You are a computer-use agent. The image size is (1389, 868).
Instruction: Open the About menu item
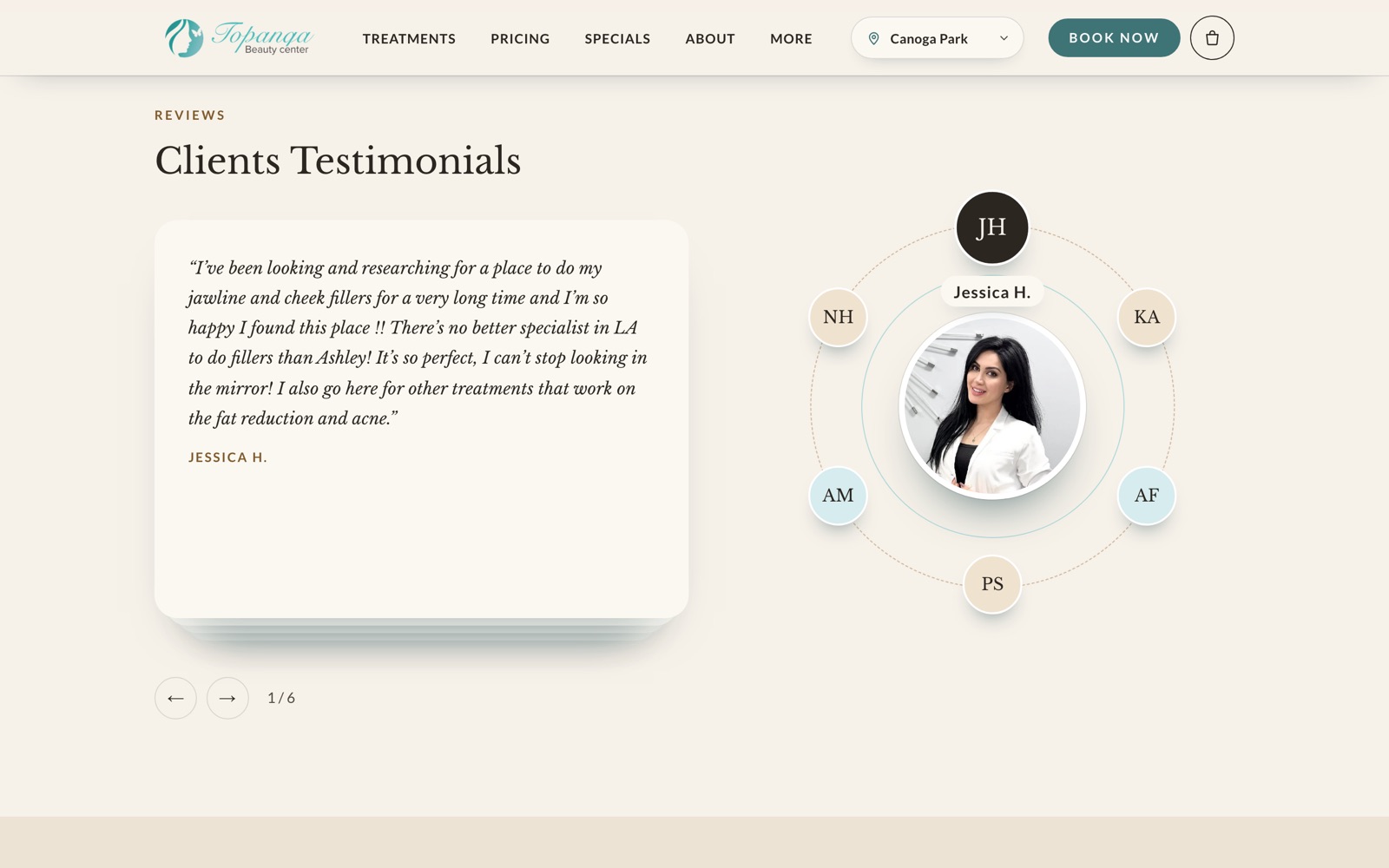[710, 39]
